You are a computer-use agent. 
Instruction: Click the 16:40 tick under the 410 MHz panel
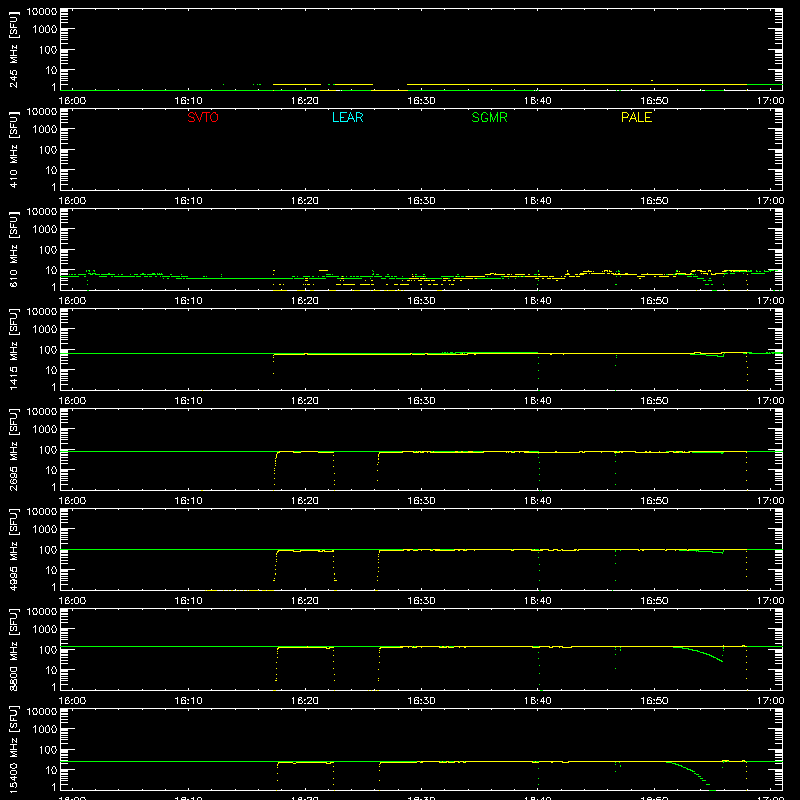pos(537,201)
